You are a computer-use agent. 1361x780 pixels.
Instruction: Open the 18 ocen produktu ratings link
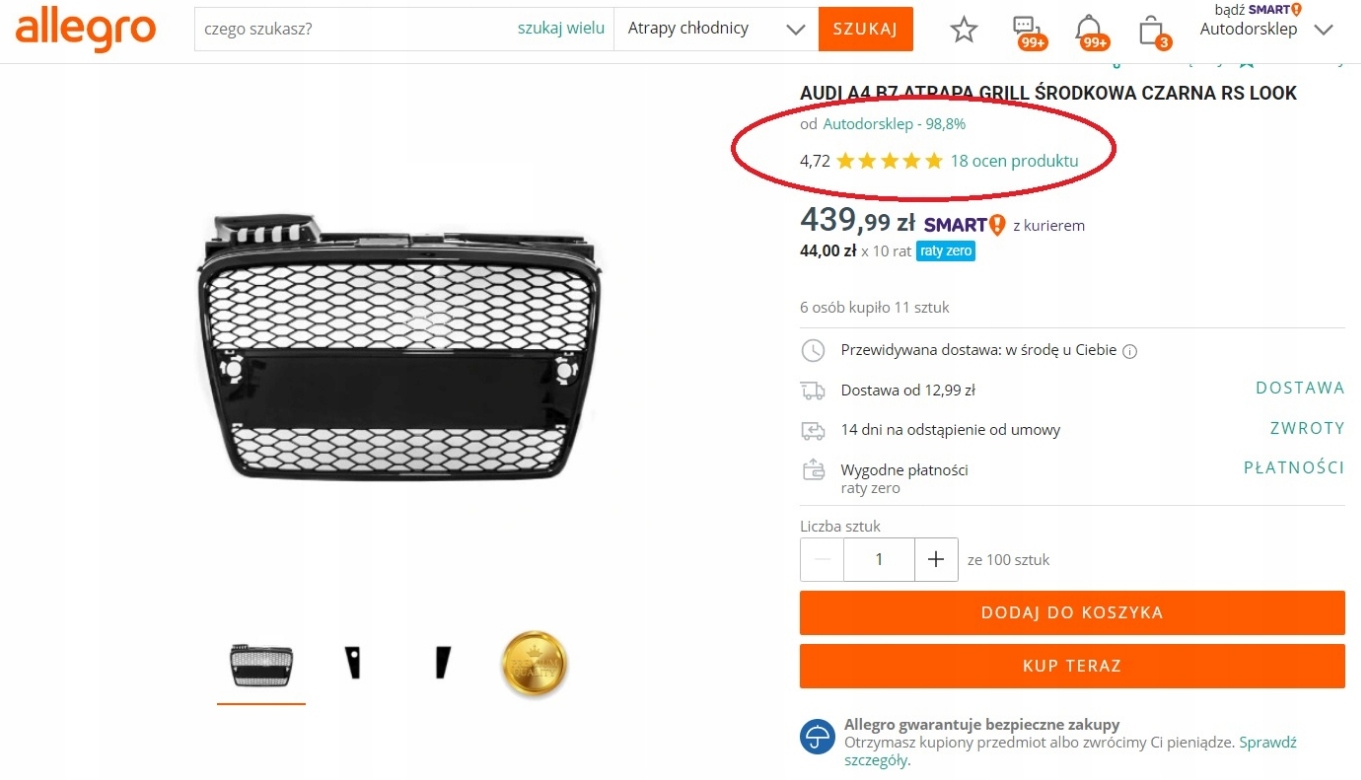coord(1014,160)
